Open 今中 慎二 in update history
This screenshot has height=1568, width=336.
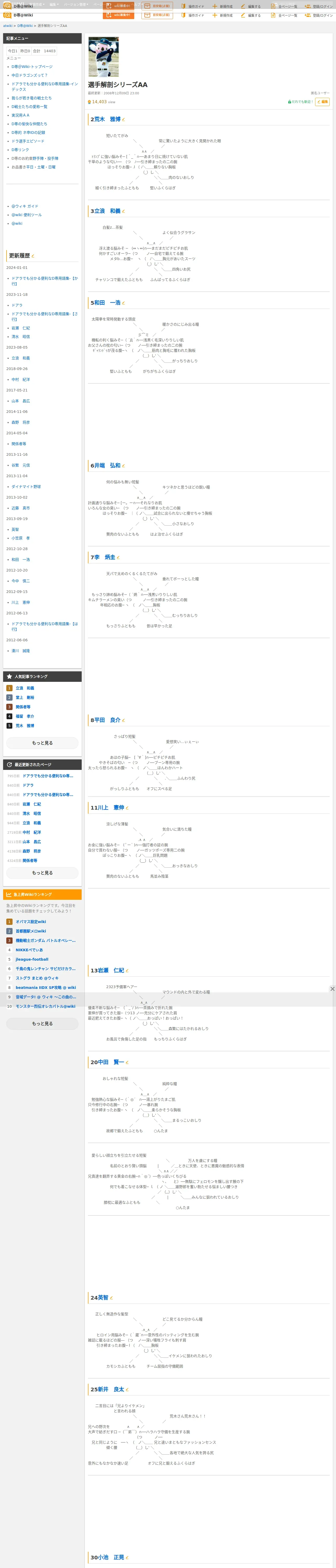(x=21, y=581)
